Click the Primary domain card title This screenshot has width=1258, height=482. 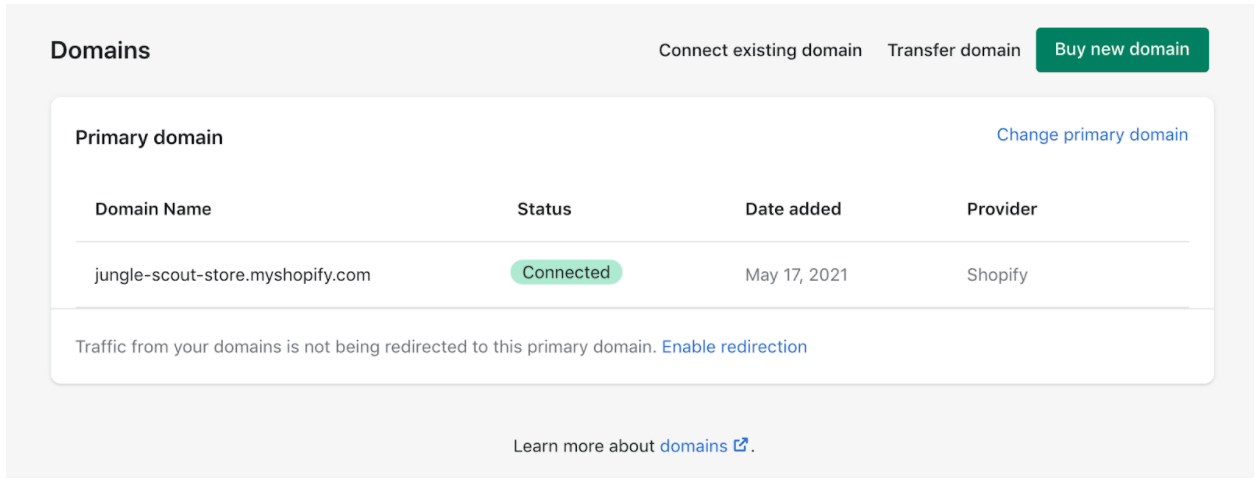point(149,138)
